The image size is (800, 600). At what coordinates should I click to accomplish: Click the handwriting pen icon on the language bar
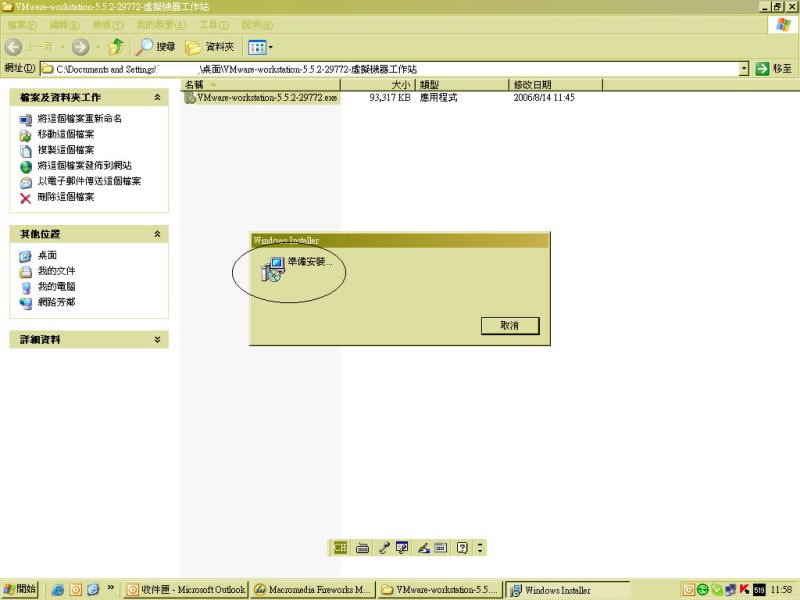click(423, 548)
